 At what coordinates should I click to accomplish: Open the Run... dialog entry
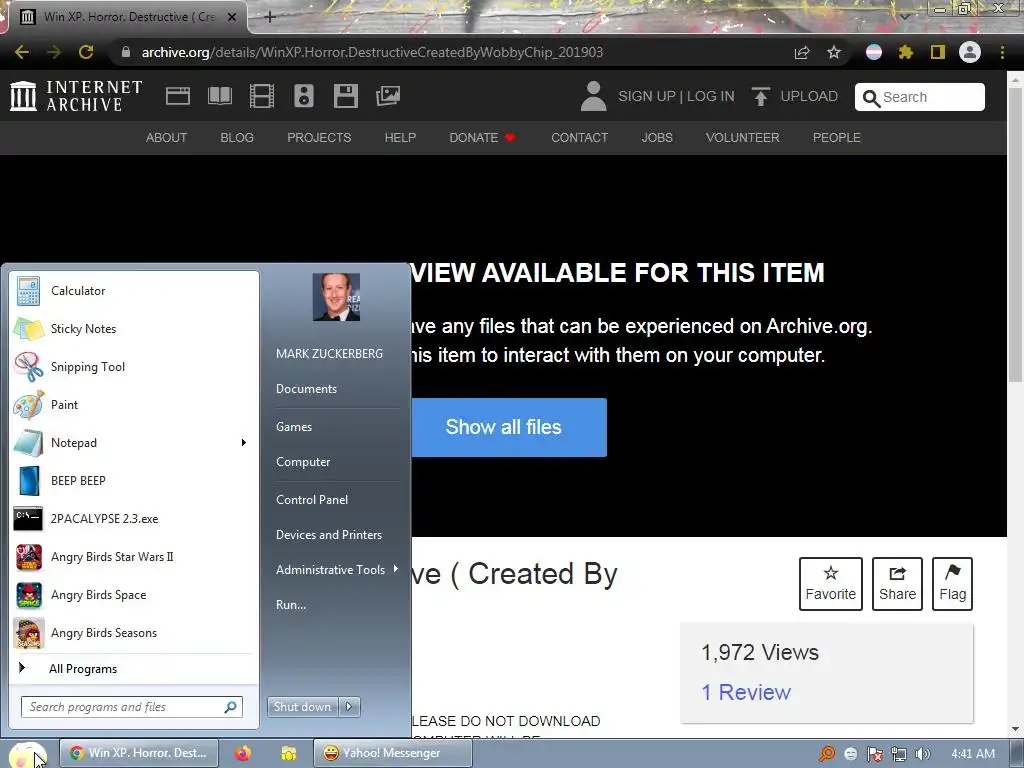point(291,605)
